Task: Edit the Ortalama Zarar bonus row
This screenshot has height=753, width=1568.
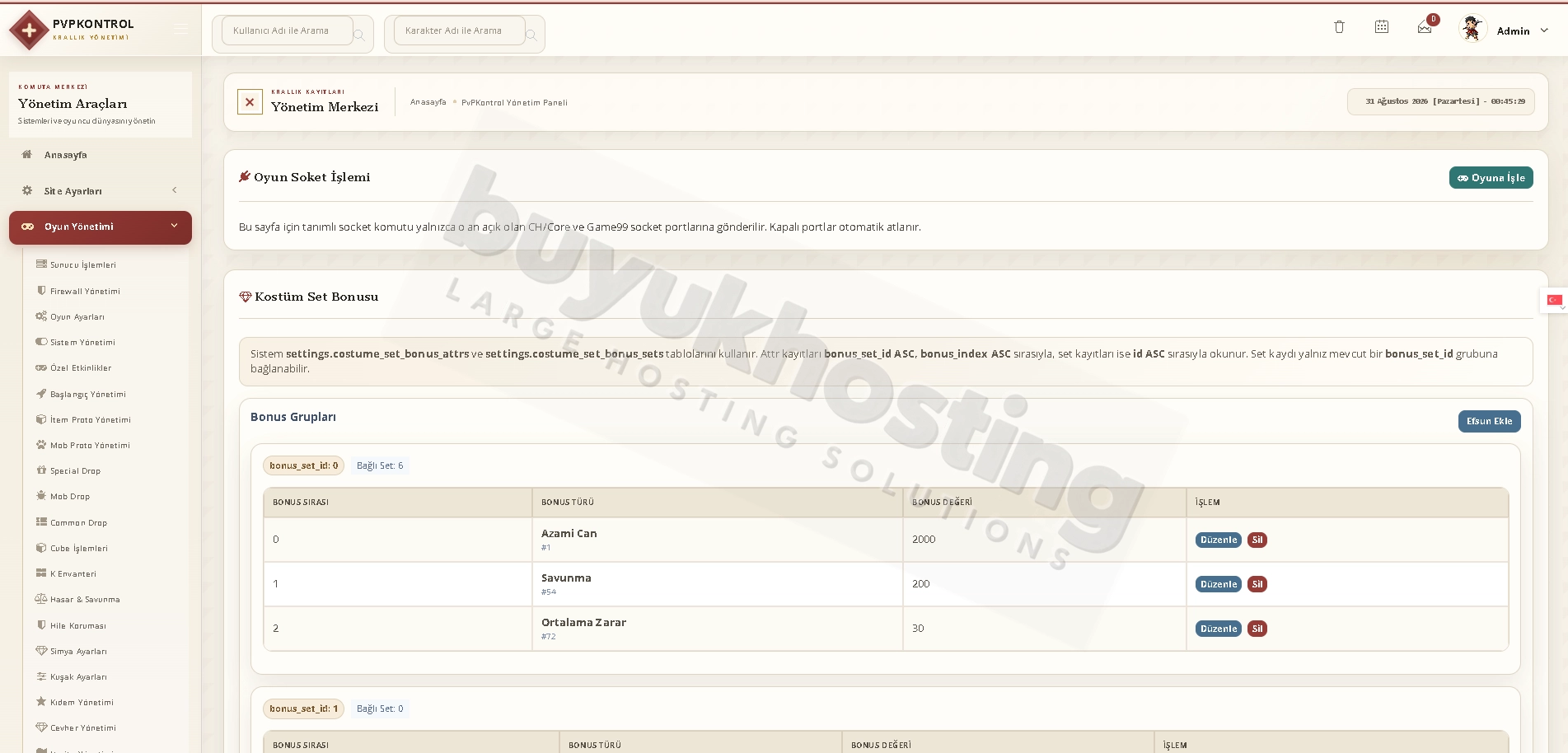Action: coord(1218,629)
